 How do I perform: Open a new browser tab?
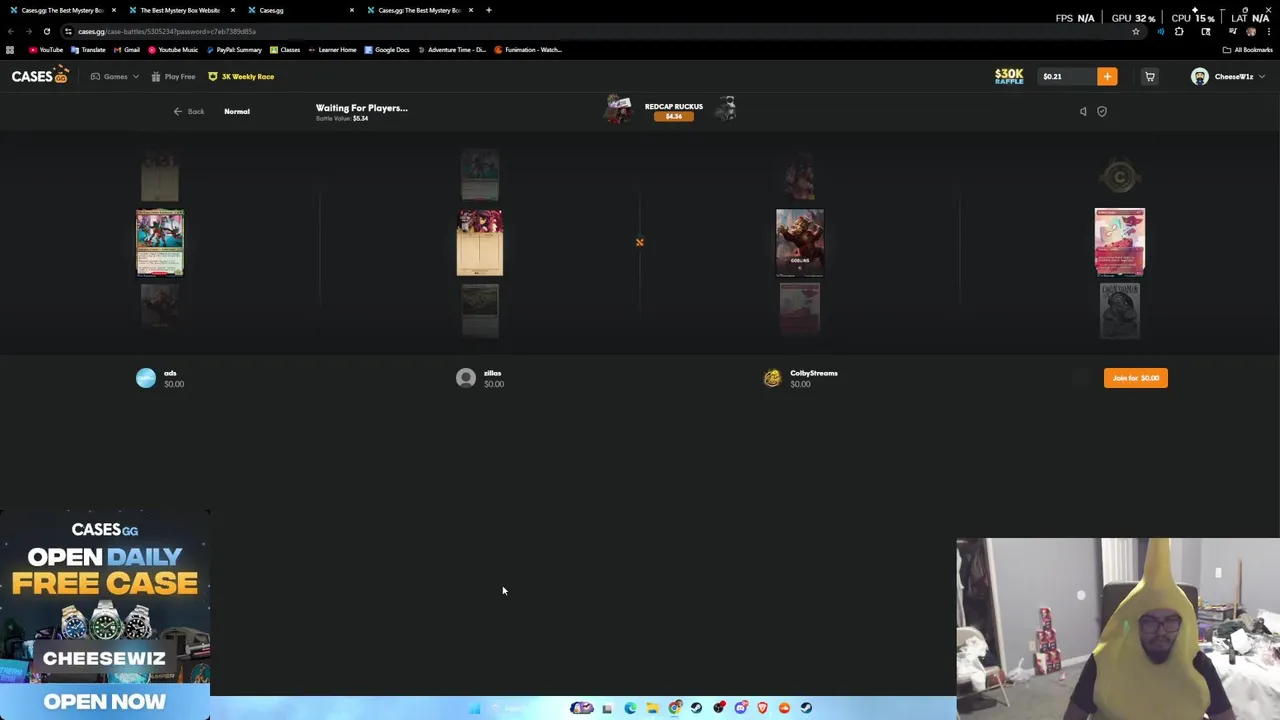pyautogui.click(x=489, y=10)
